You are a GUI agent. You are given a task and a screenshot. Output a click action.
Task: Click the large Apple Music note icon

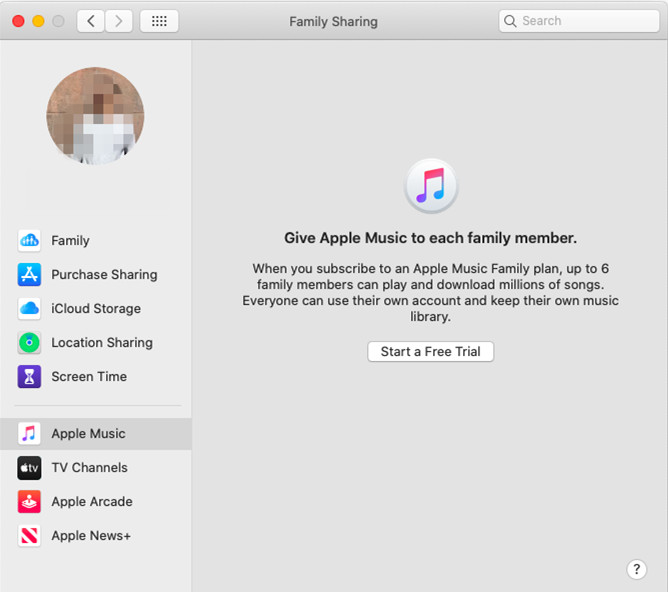pyautogui.click(x=431, y=186)
